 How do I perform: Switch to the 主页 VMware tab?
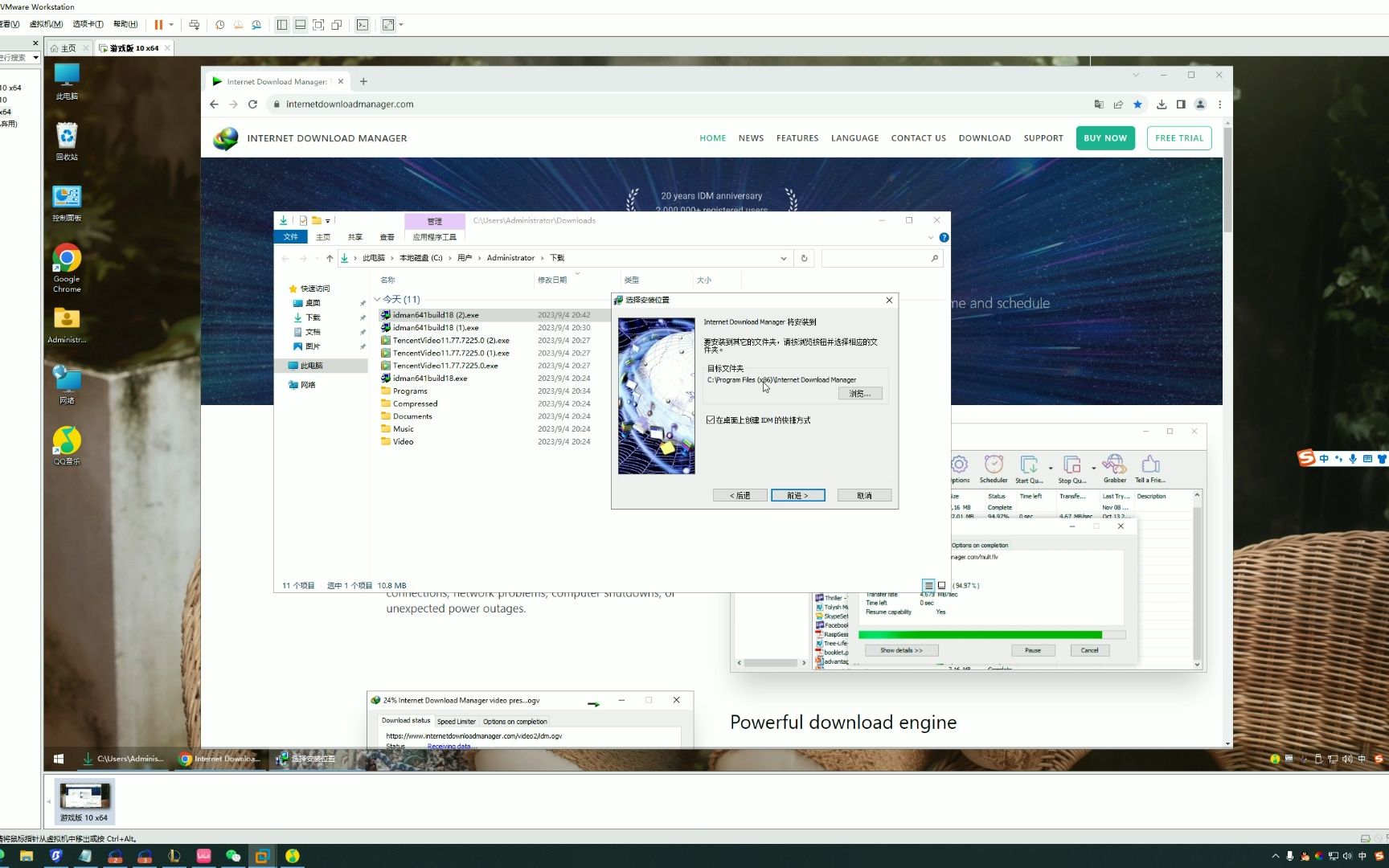tap(68, 48)
